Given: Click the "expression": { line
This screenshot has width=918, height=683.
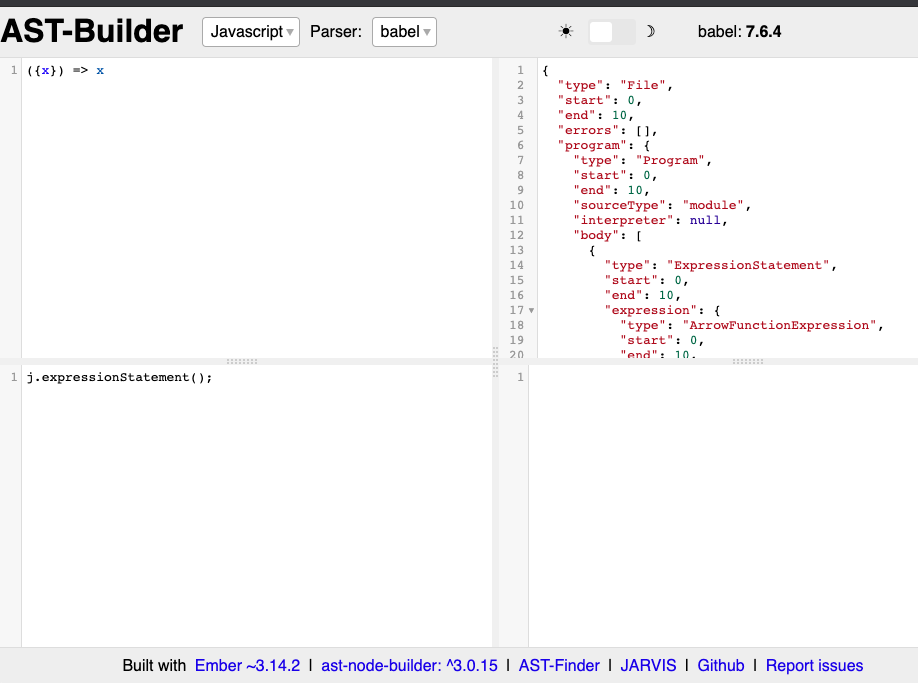Looking at the screenshot, I should [662, 311].
